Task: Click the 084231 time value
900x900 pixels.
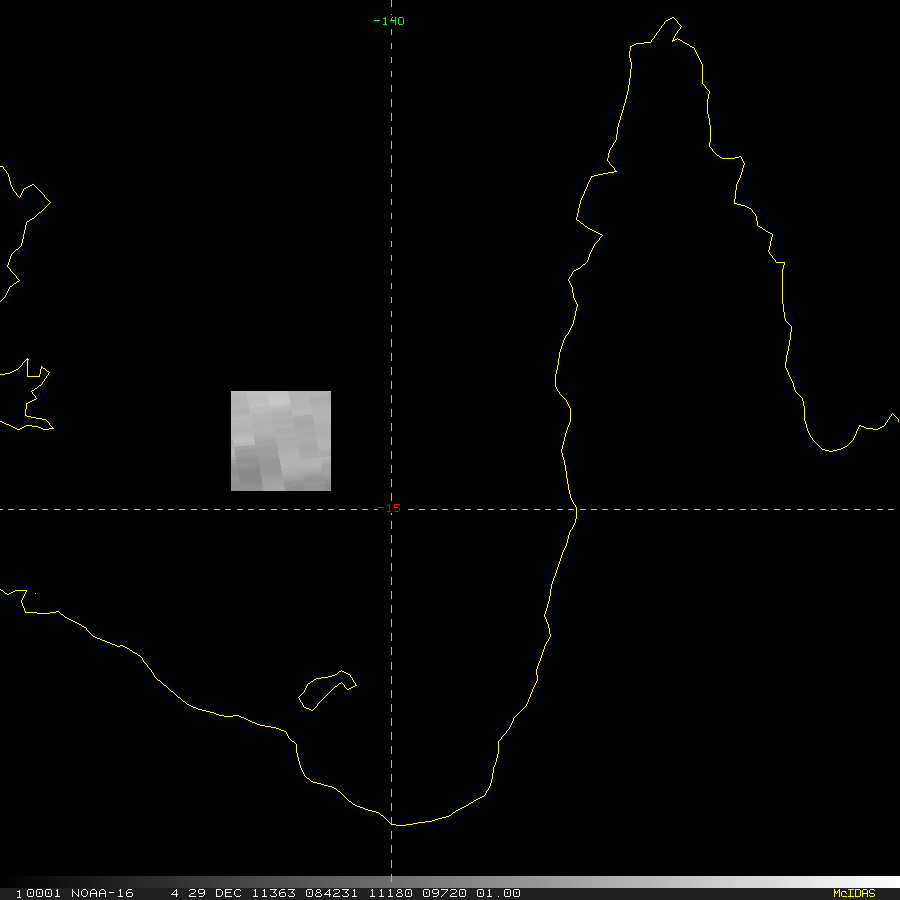Action: pyautogui.click(x=332, y=893)
